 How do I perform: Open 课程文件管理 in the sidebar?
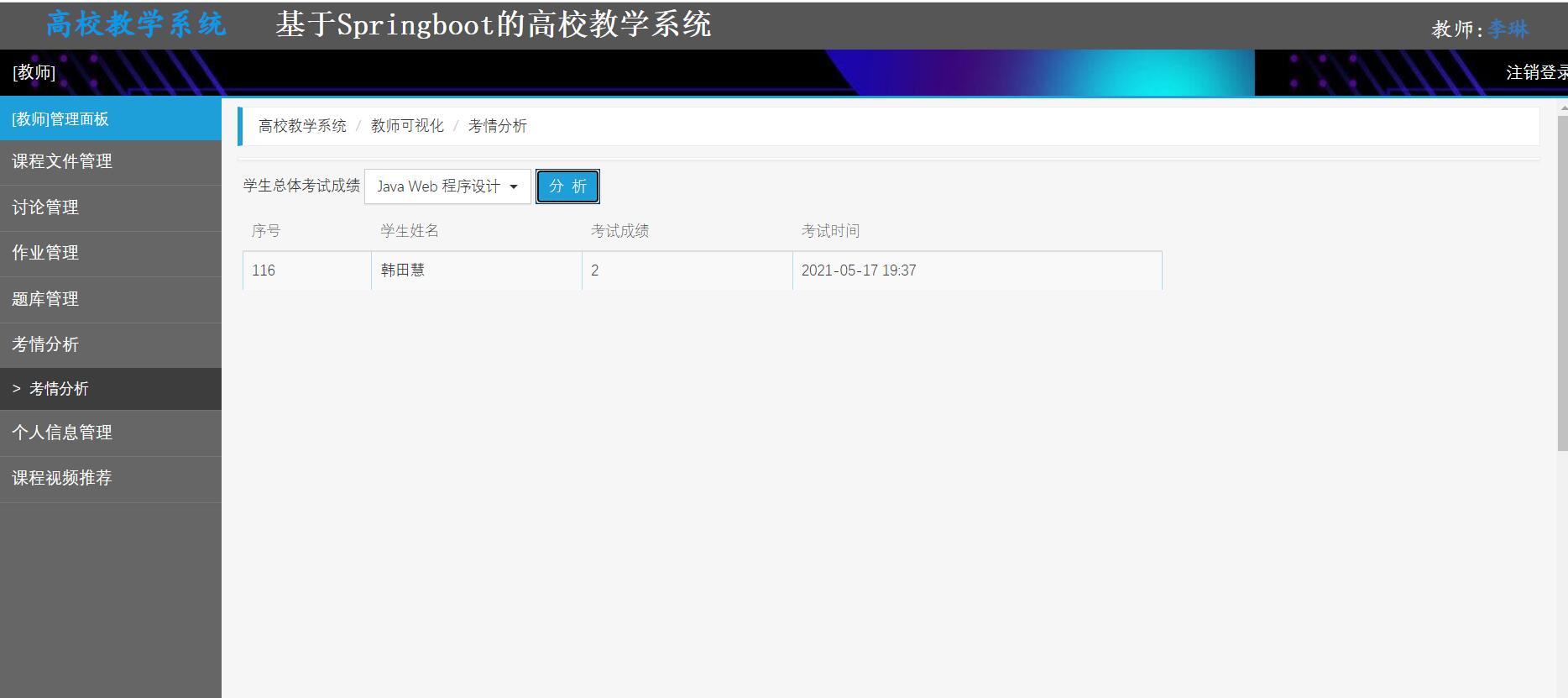click(x=111, y=161)
